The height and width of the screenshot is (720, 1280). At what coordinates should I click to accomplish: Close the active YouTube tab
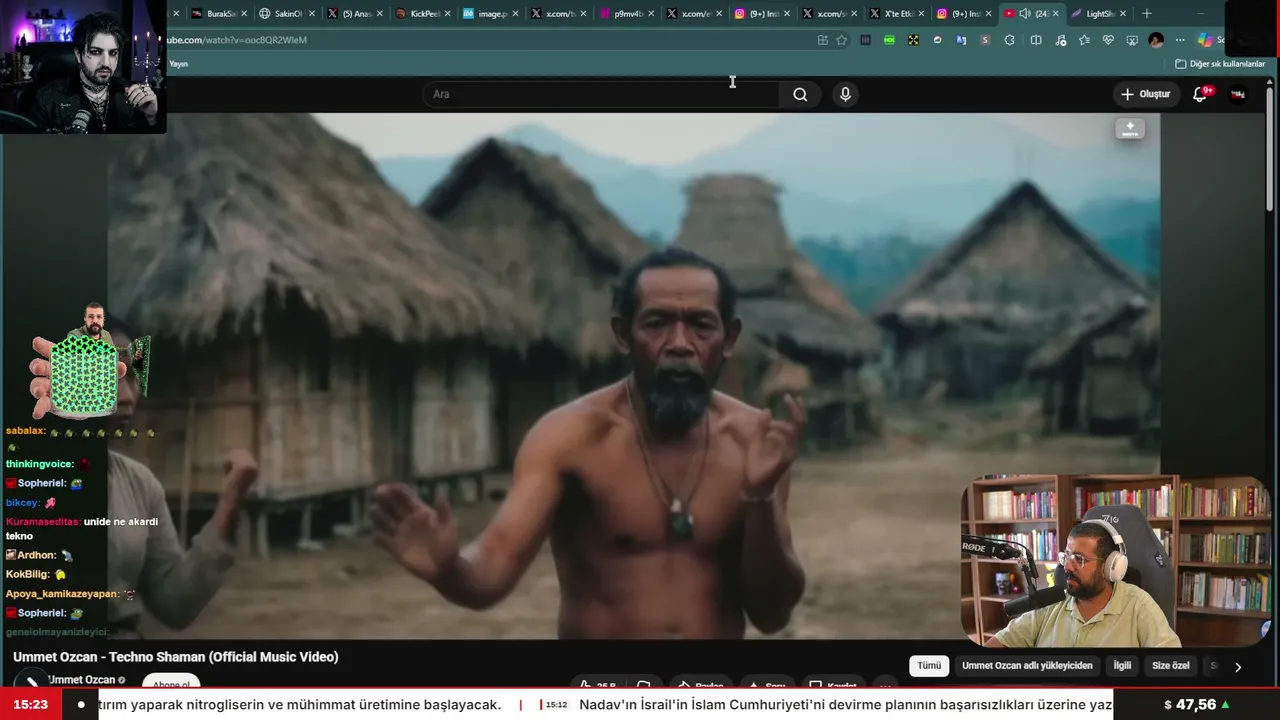(x=1055, y=14)
